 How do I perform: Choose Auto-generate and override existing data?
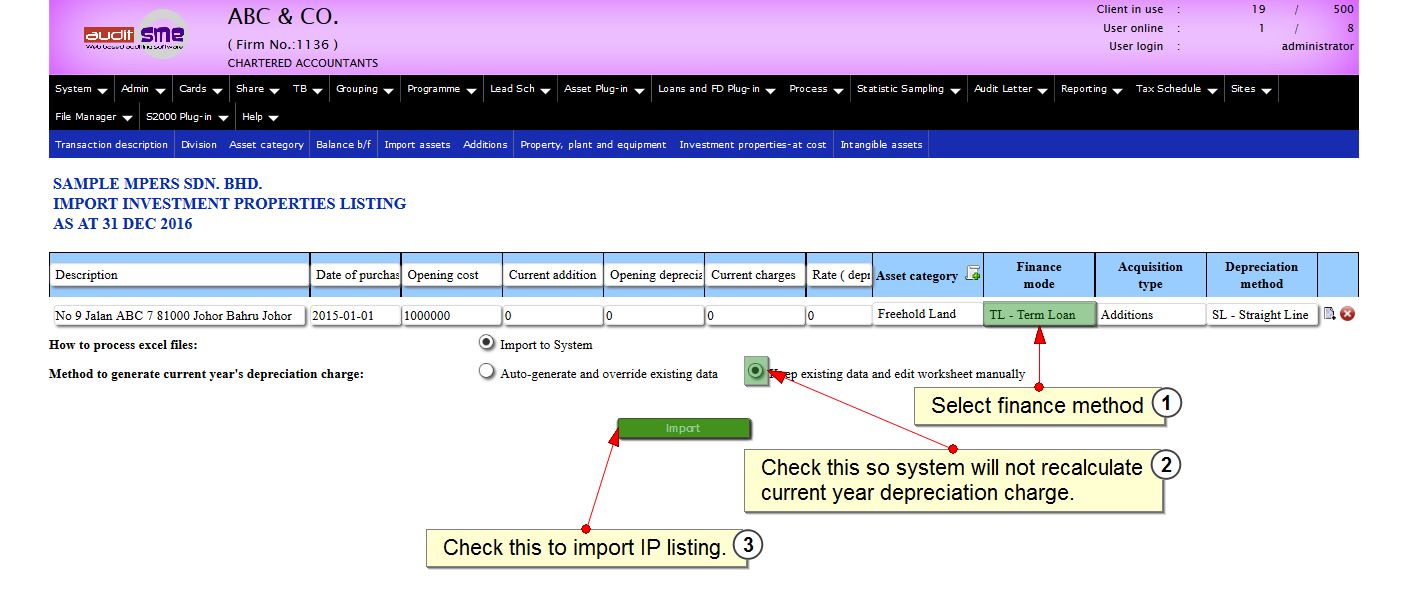[x=487, y=373]
